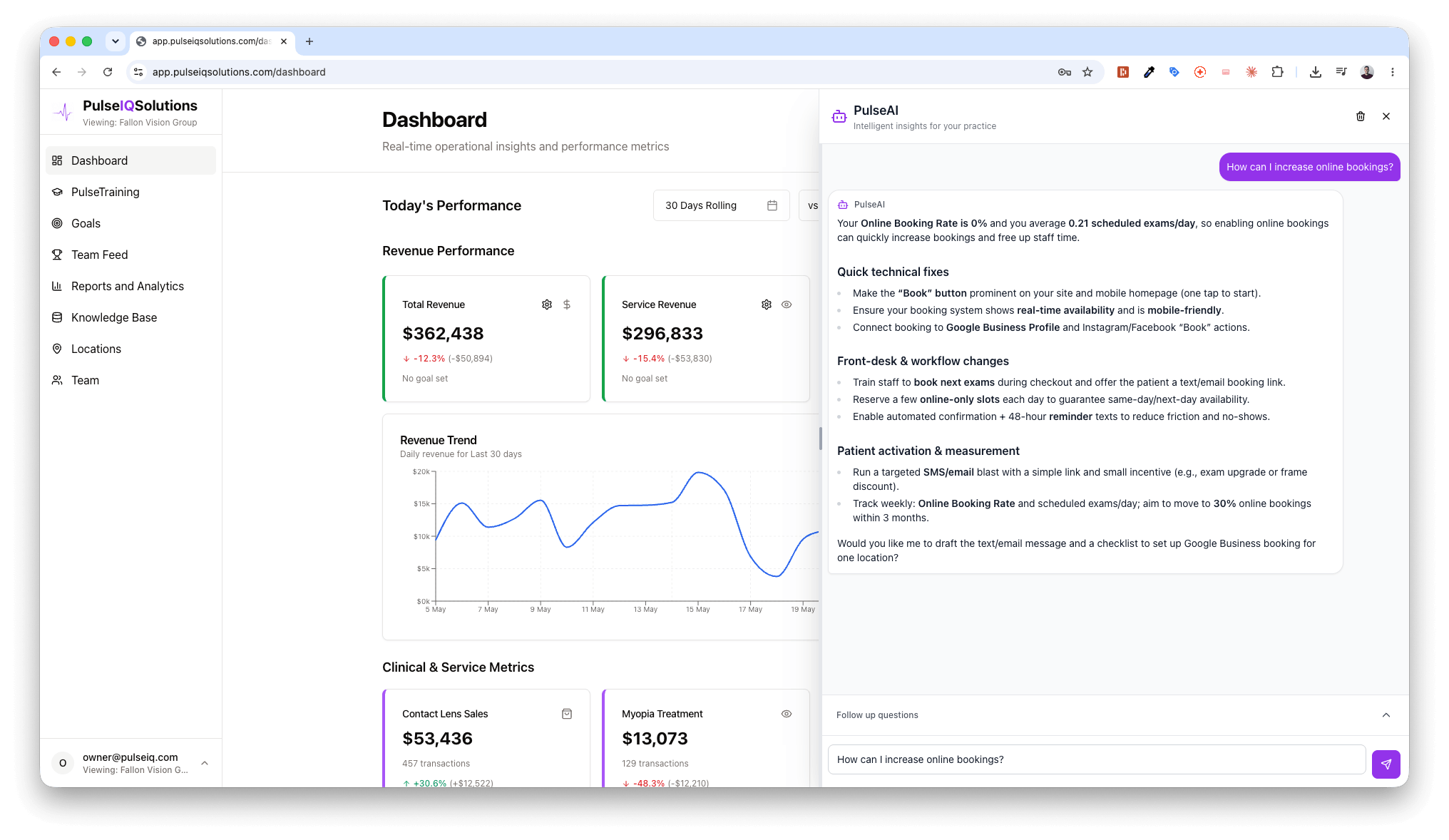This screenshot has width=1449, height=840.
Task: Open Knowledge Base section
Action: (x=130, y=317)
